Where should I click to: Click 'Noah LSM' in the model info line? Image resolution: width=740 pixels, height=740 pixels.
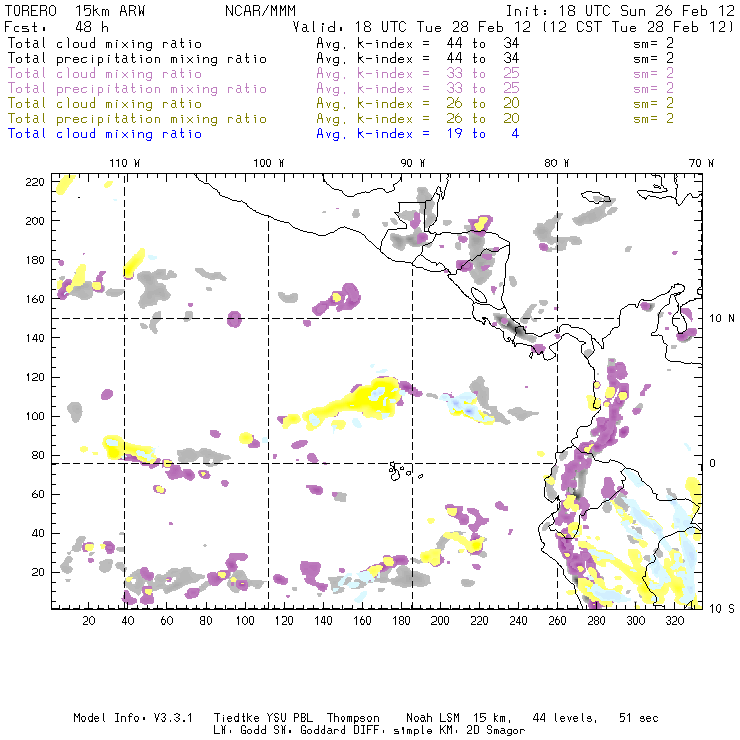tap(433, 718)
